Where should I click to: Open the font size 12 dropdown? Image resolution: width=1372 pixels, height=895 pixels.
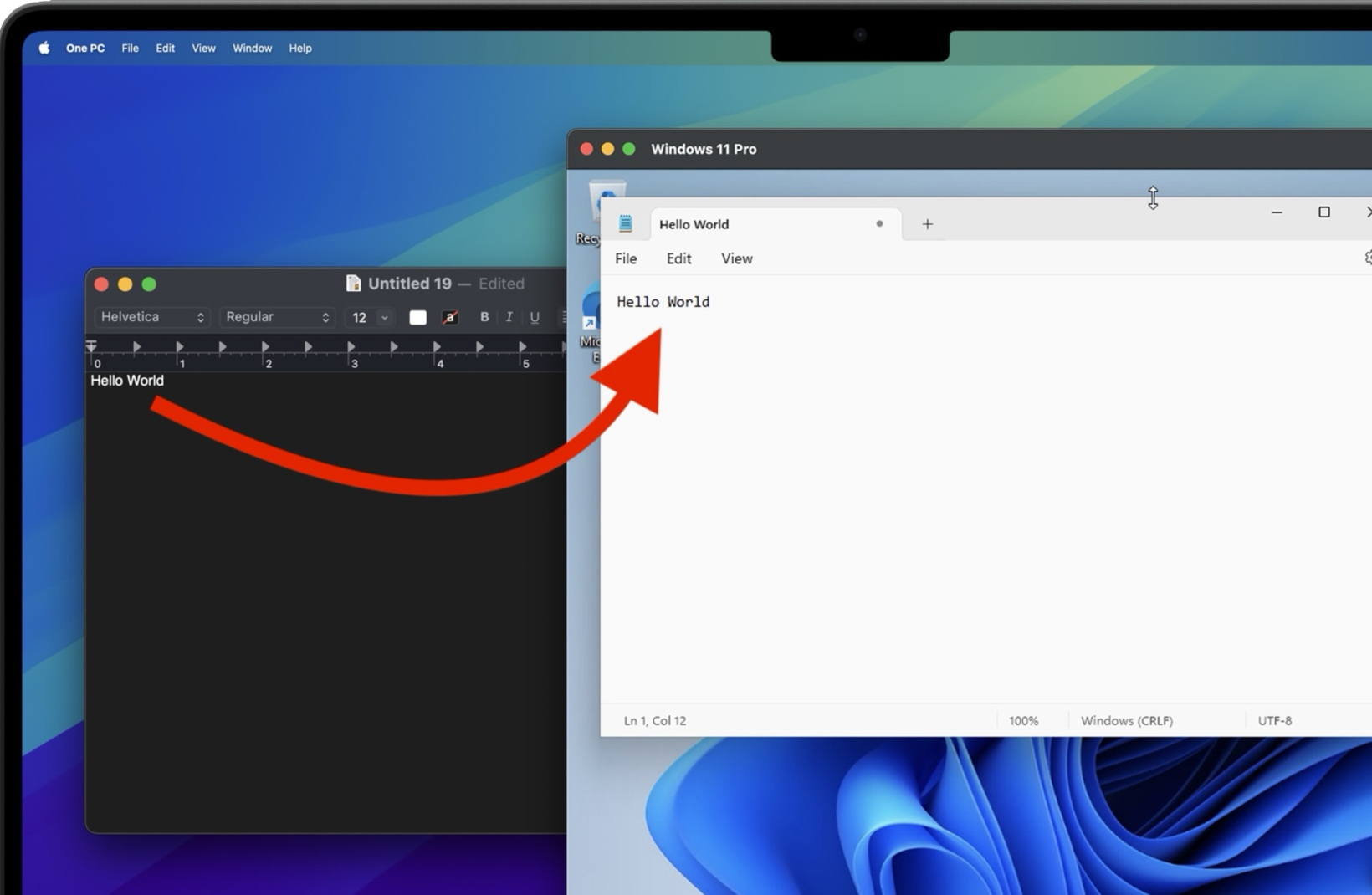click(x=369, y=317)
